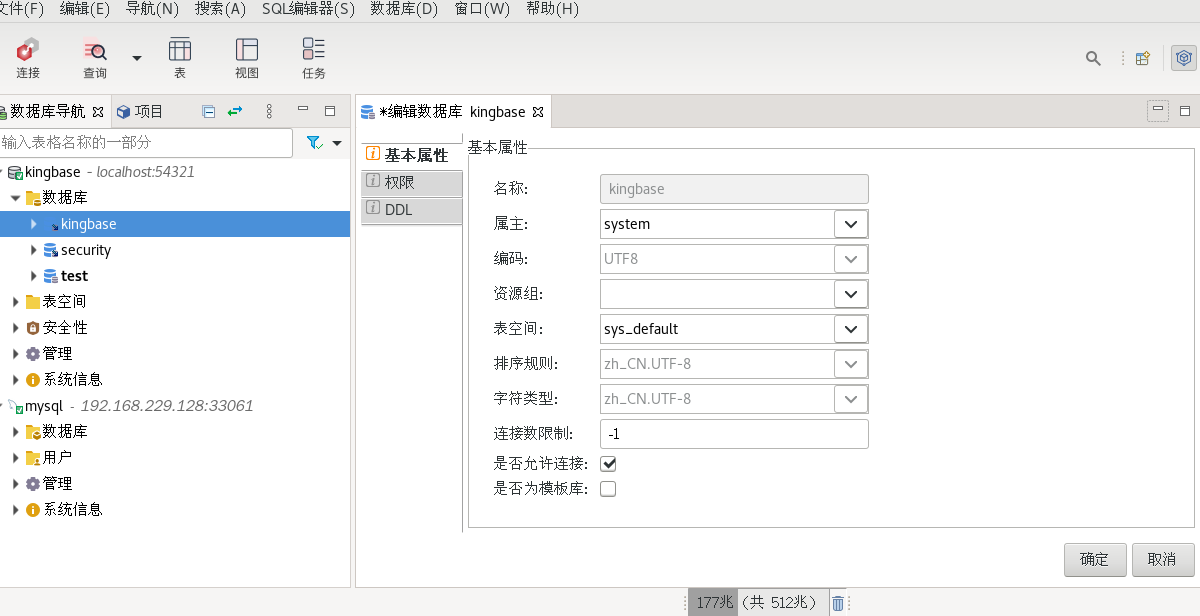
Task: Open the SQL编辑器 menu
Action: [x=307, y=9]
